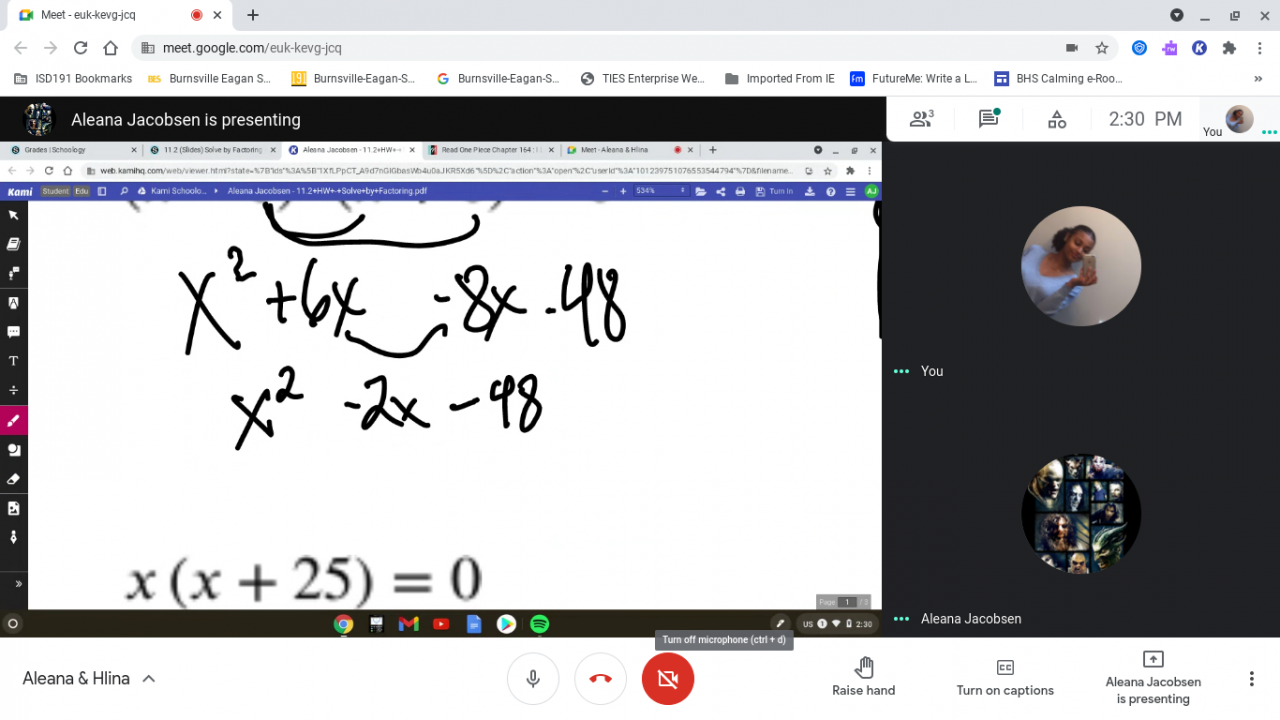Click the You video tile thumbnail
The height and width of the screenshot is (720, 1280).
tap(1081, 267)
